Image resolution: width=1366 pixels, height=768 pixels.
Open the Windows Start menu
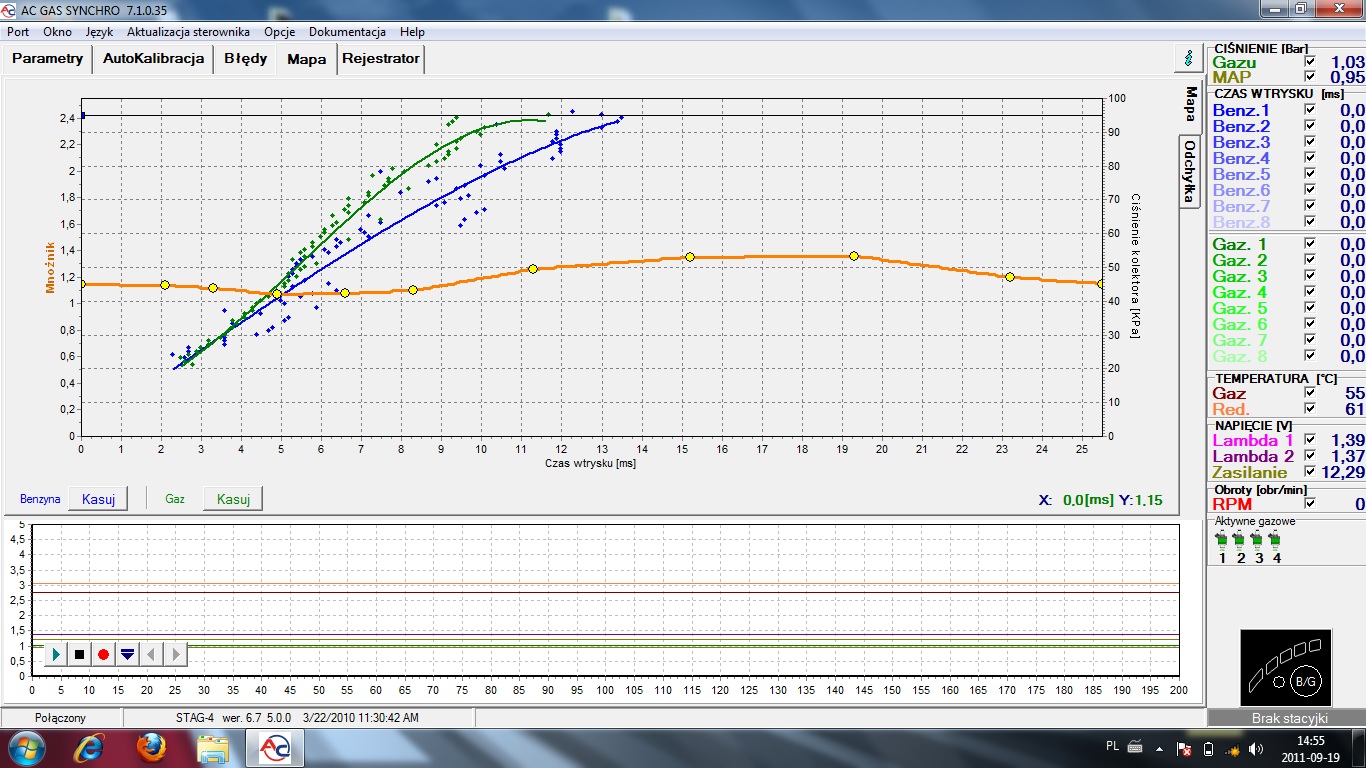coord(27,748)
